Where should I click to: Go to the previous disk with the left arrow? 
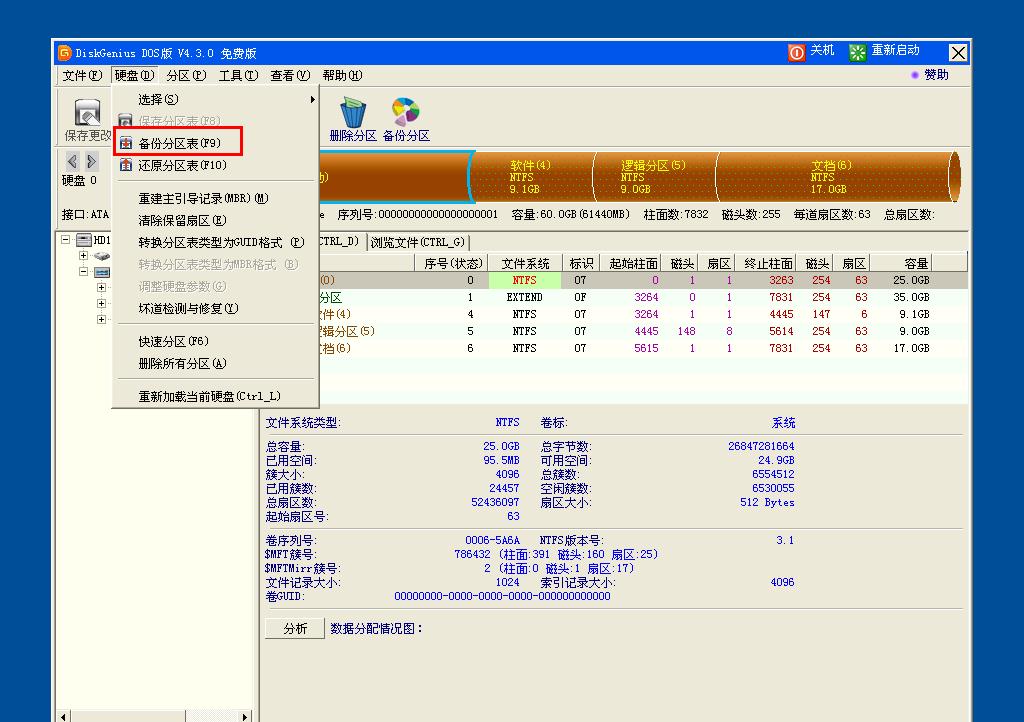[72, 161]
